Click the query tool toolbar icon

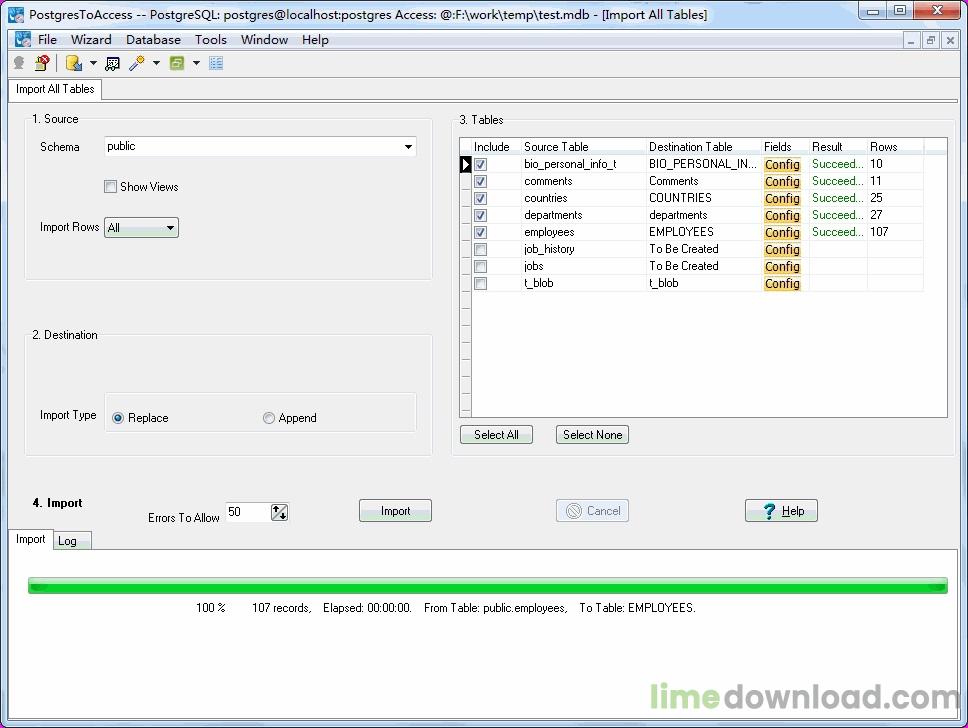(x=112, y=63)
